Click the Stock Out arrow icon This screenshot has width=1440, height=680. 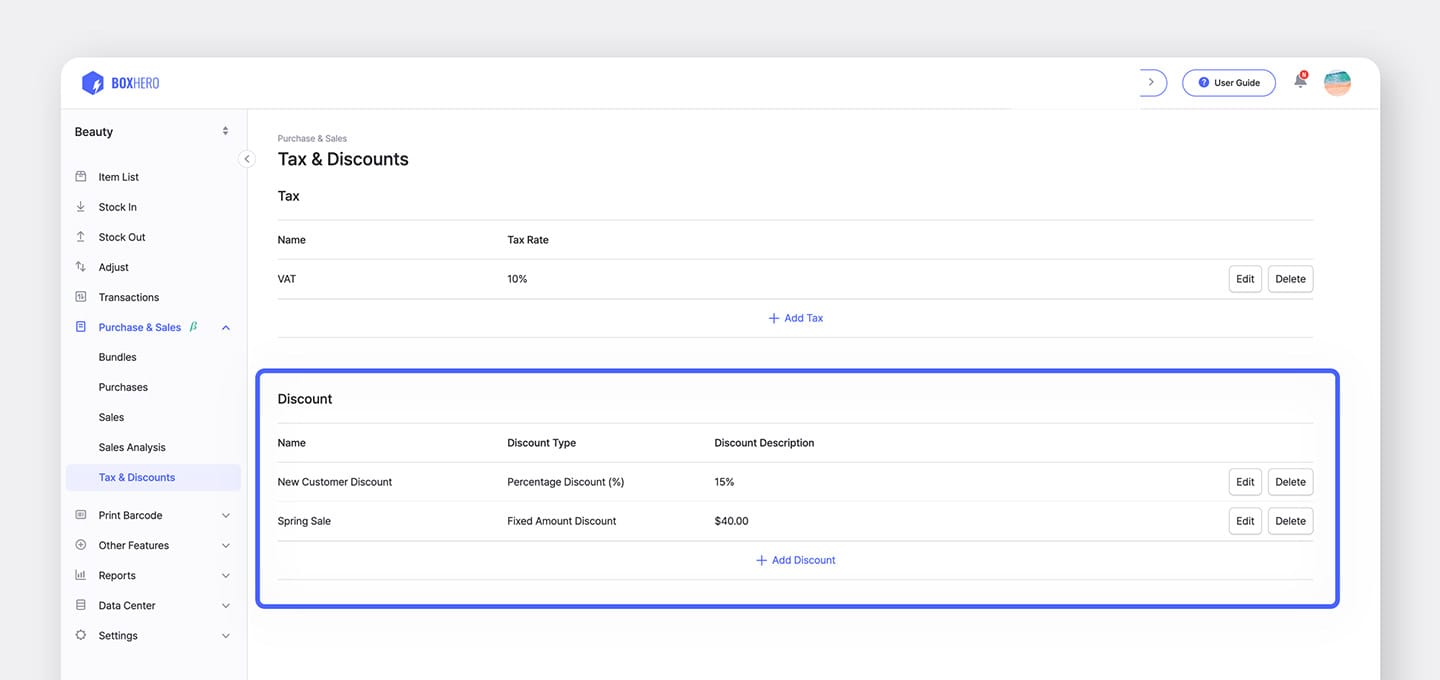81,237
